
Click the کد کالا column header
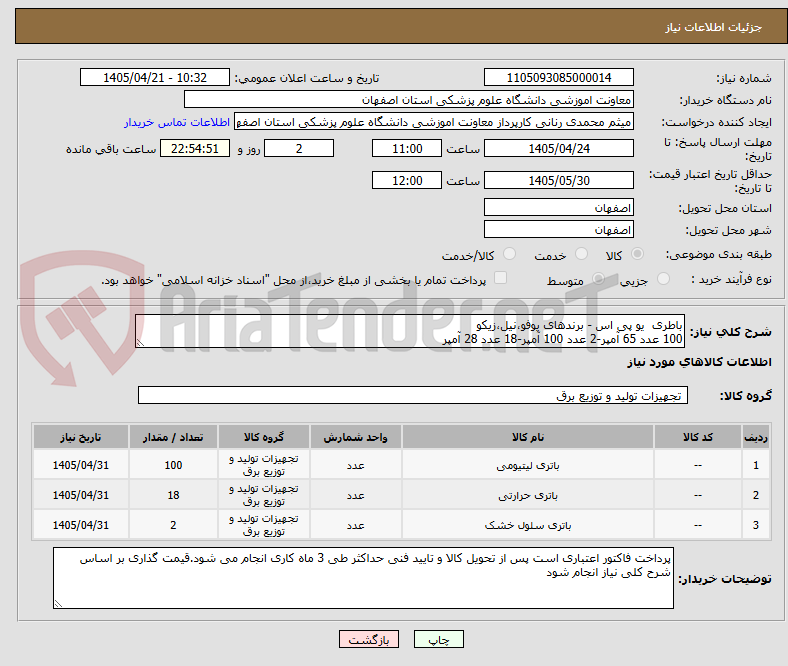point(698,437)
